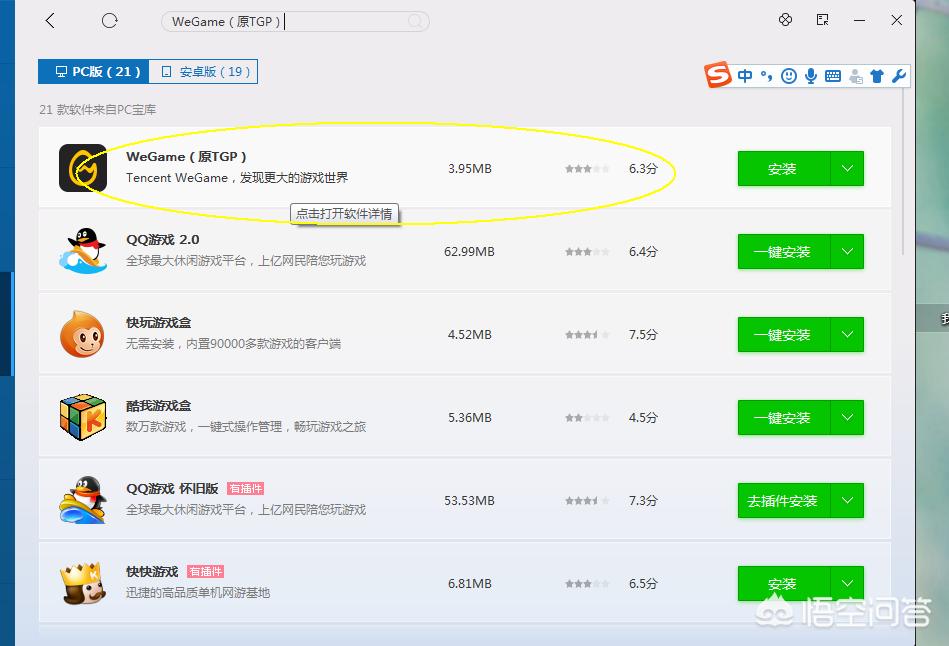
Task: Click the 有插件 tag on 快快游戏
Action: [x=206, y=572]
